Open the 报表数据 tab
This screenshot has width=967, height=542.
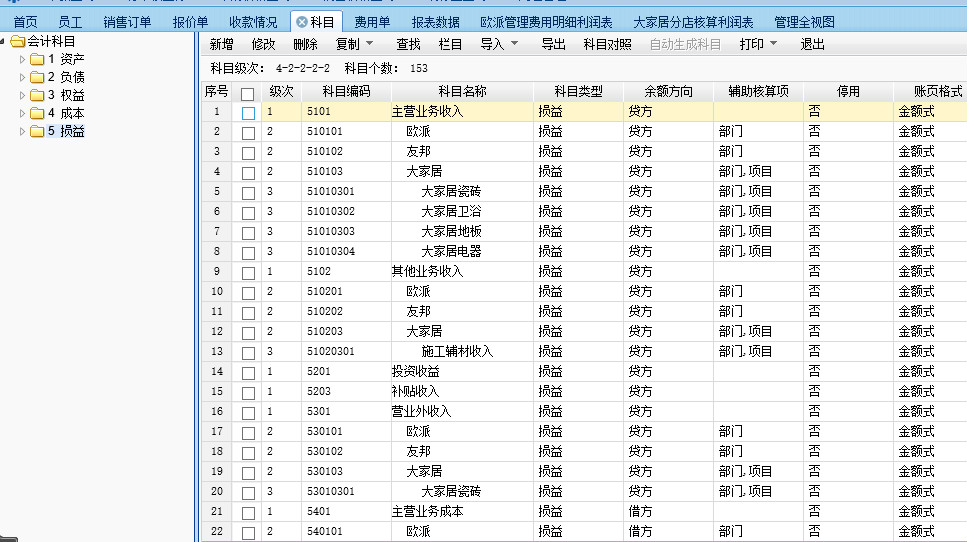(x=435, y=22)
